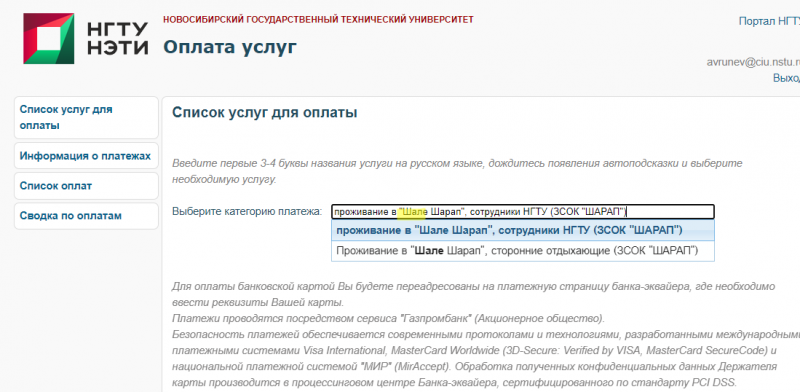Select suggestion for сторонние отдыхающие
The width and height of the screenshot is (800, 392).
523,251
